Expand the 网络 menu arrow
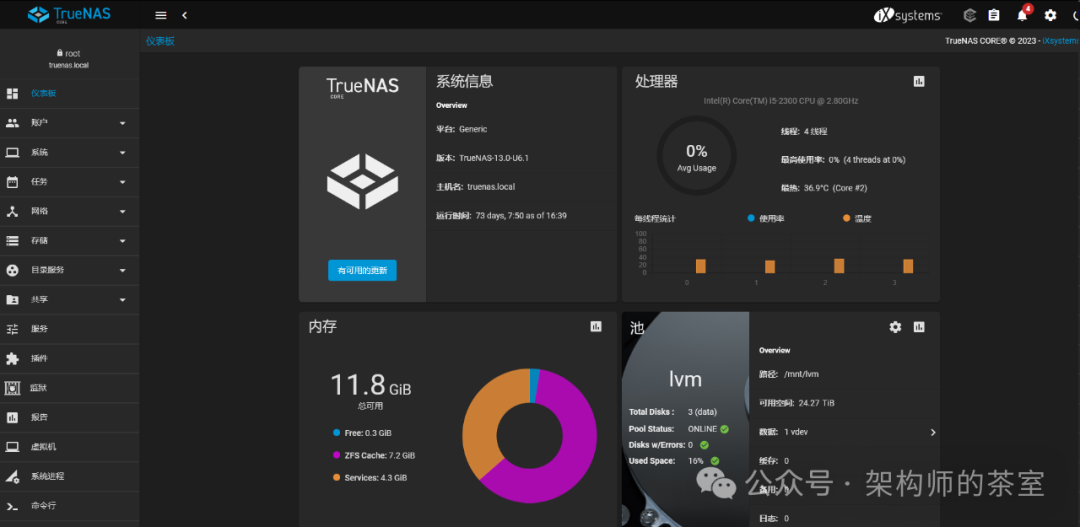Screen dimensions: 1080x527 tap(123, 211)
